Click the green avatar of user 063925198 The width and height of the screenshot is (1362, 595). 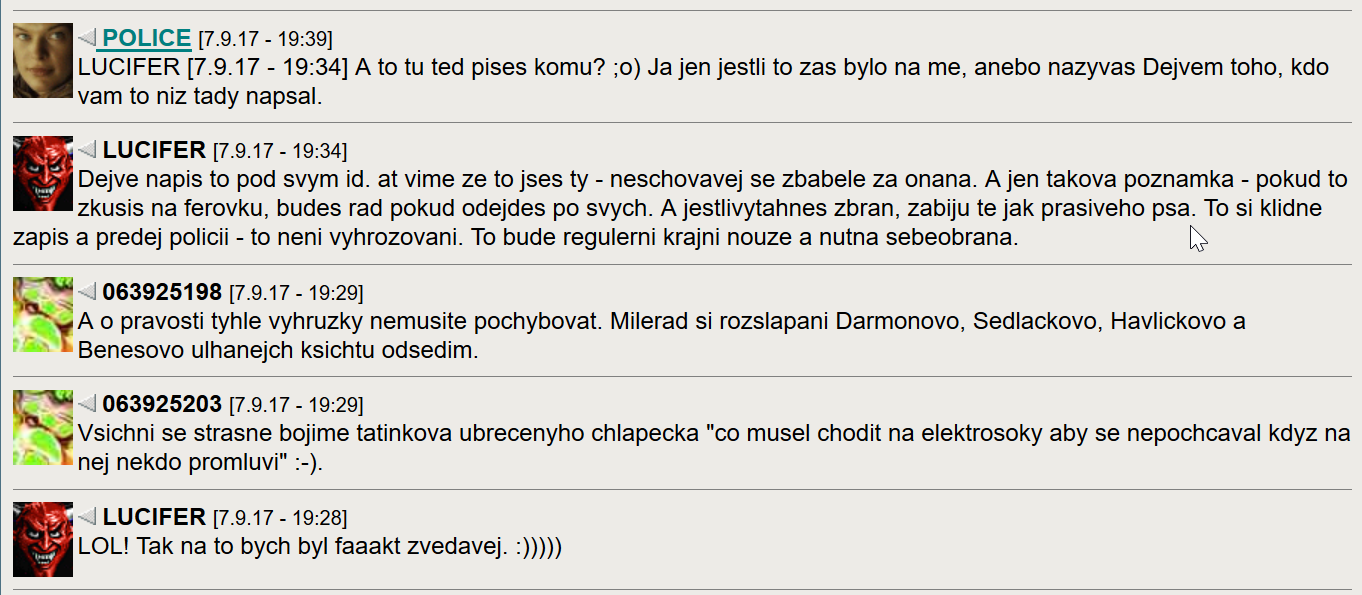coord(43,315)
